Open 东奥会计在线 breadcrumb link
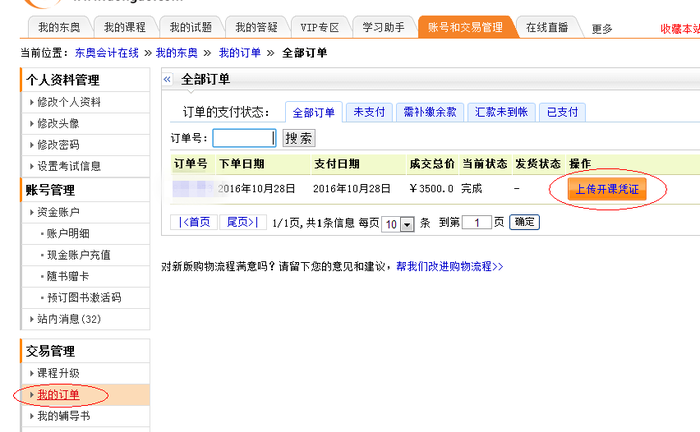700x432 pixels. click(107, 52)
